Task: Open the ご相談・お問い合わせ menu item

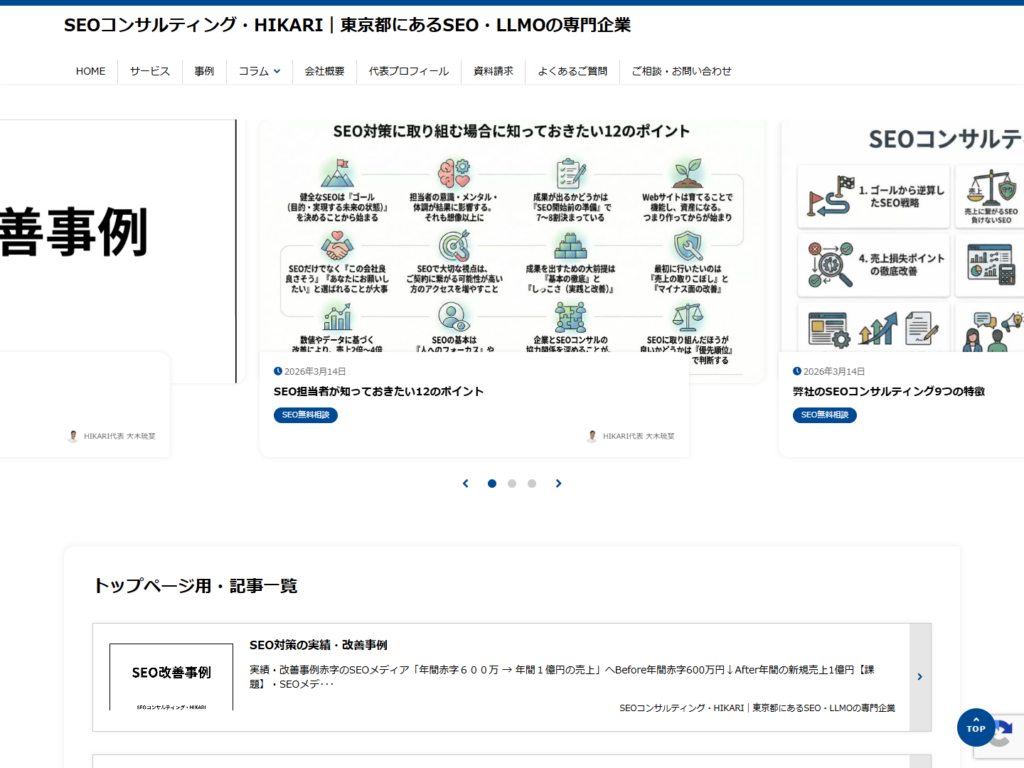Action: tap(681, 71)
